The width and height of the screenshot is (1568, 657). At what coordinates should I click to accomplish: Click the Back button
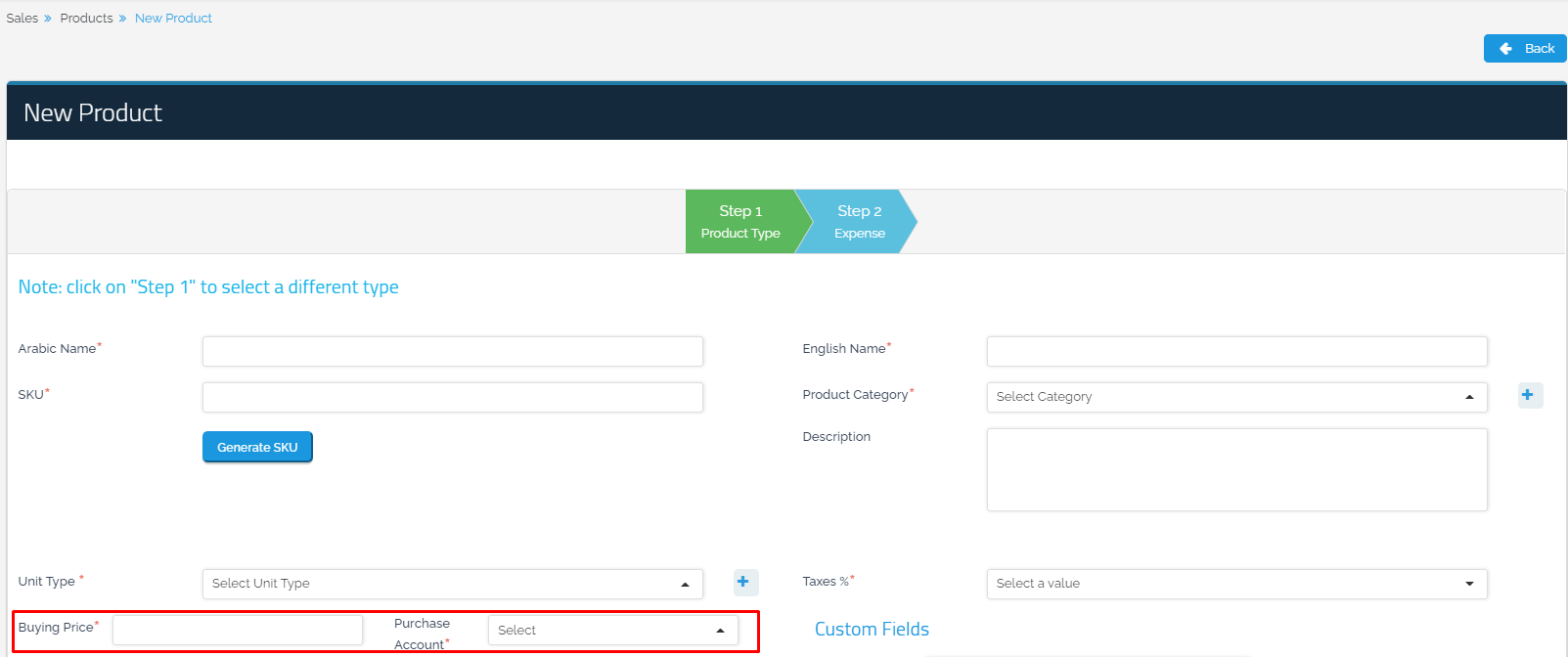click(1525, 48)
